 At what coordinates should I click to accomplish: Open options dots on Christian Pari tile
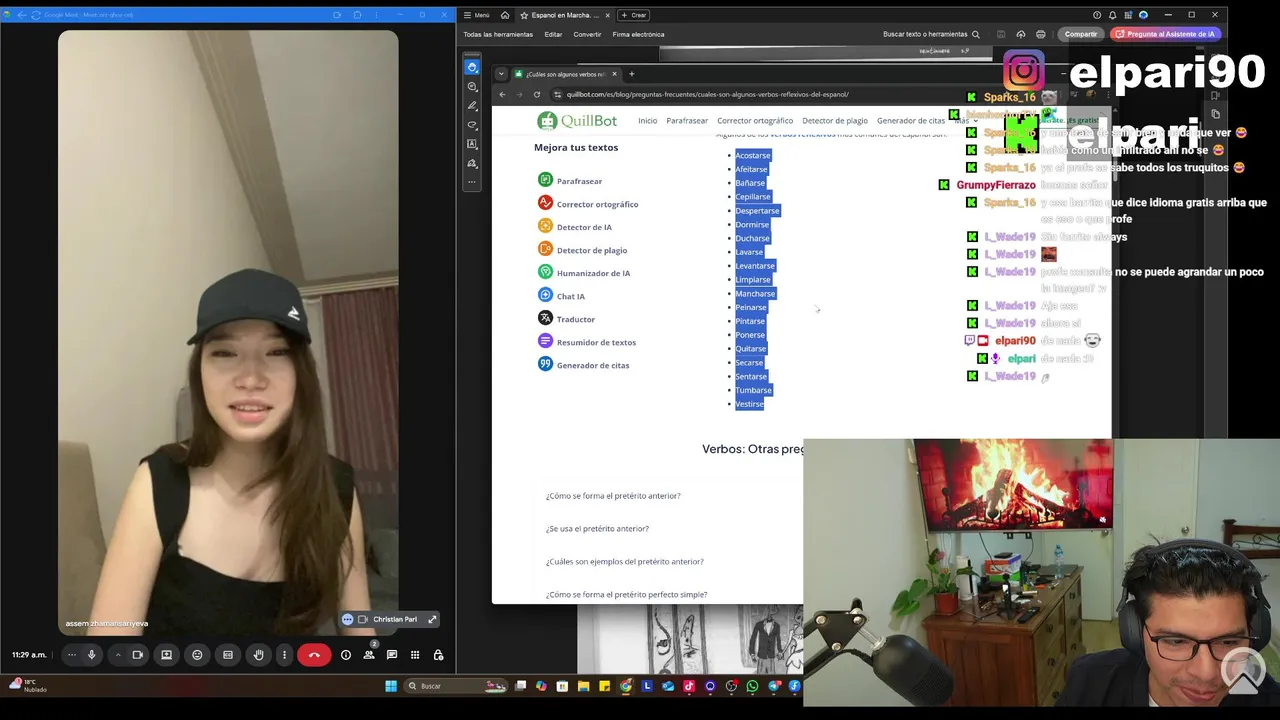pos(347,619)
